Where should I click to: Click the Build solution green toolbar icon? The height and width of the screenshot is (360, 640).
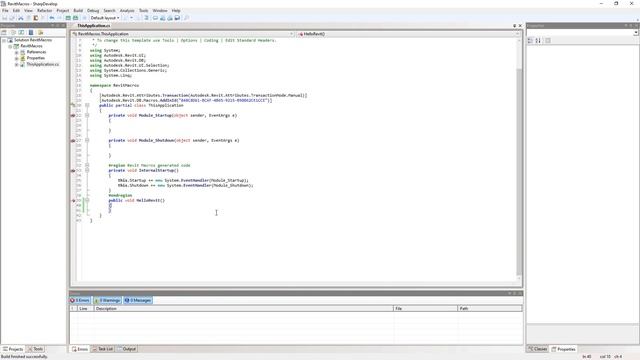[68, 18]
